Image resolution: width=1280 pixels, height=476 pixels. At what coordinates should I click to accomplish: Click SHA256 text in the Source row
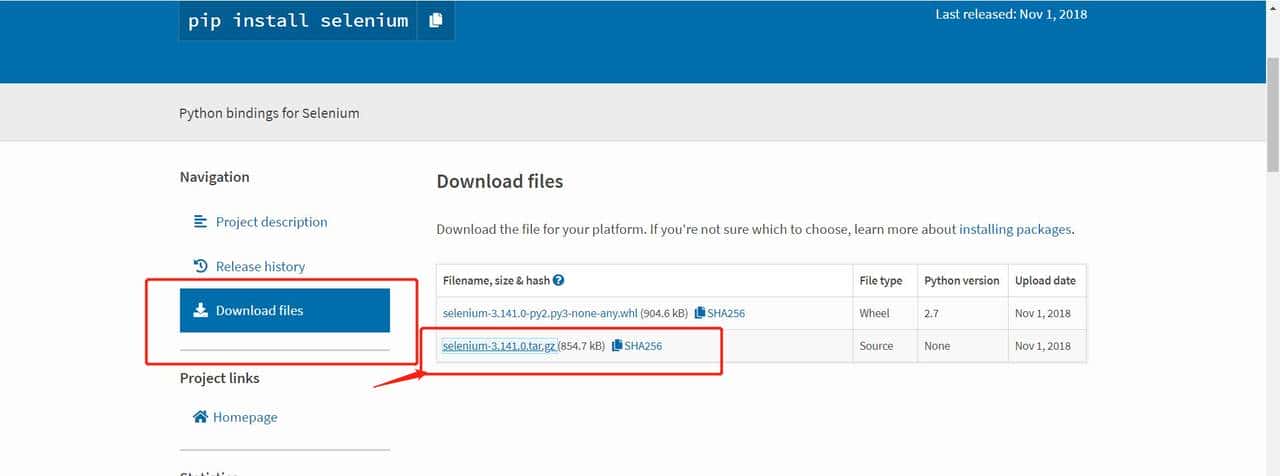point(643,346)
